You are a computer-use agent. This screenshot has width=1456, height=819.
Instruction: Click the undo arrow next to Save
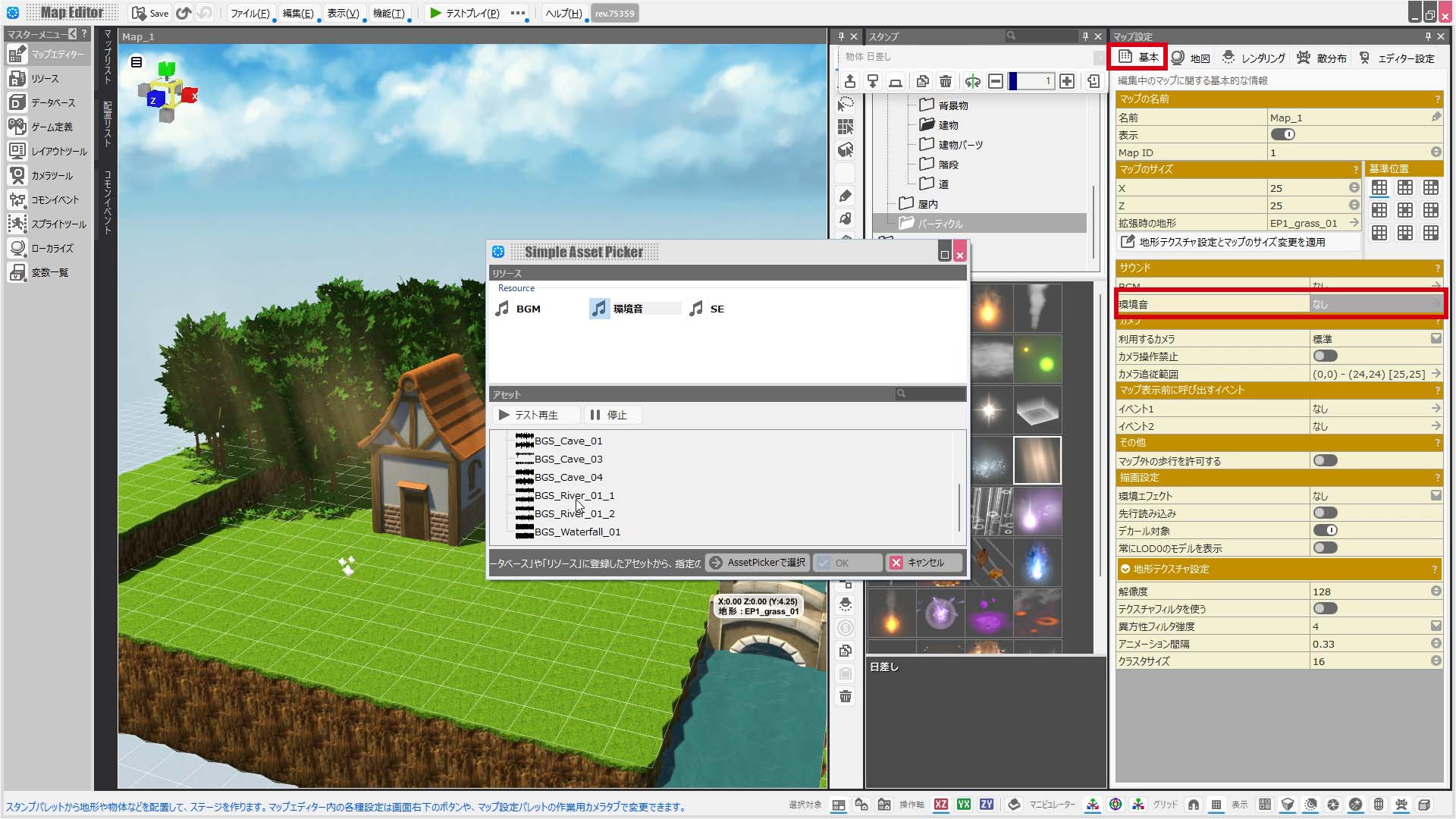click(184, 13)
